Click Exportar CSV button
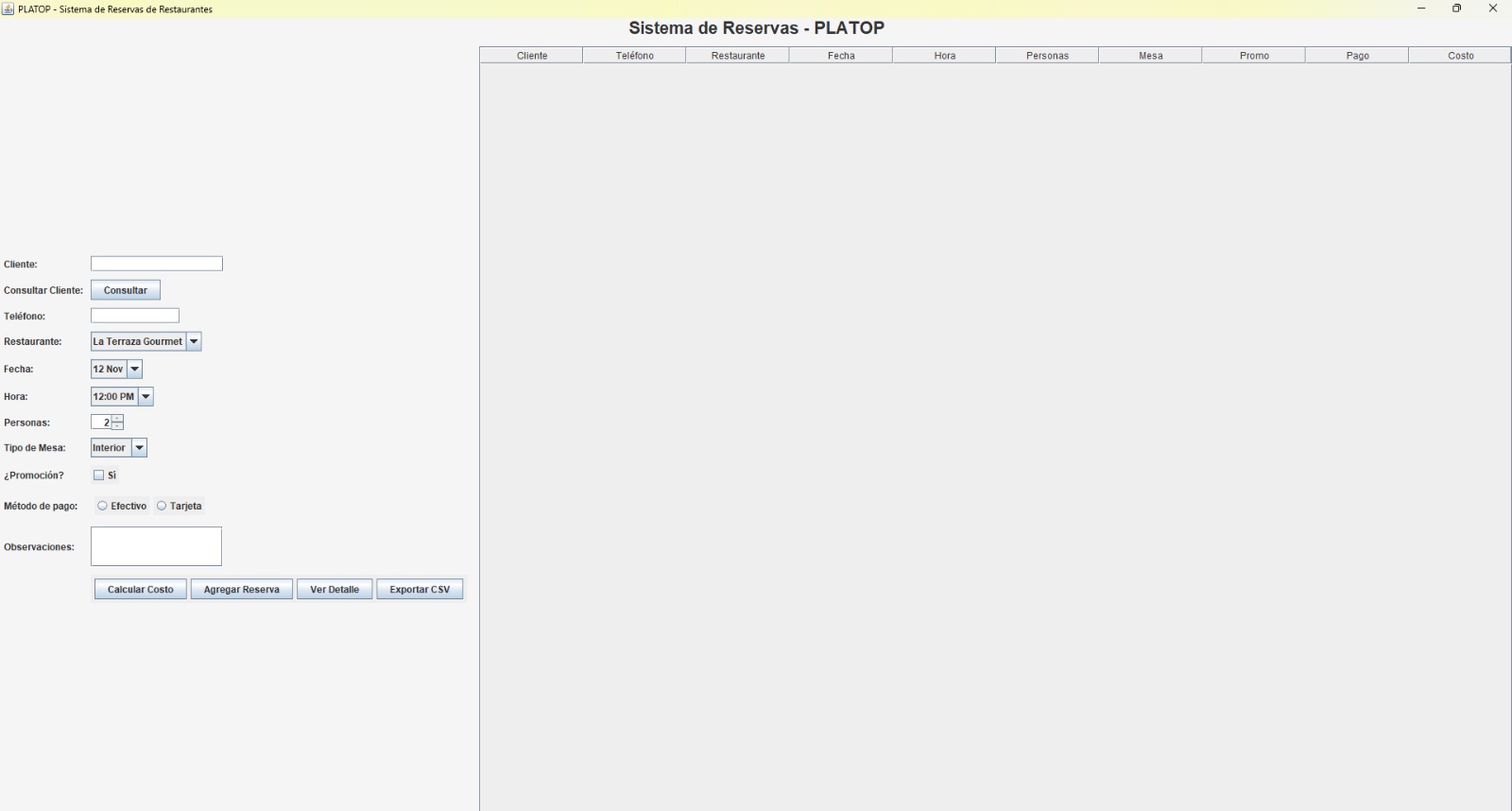 coord(420,590)
